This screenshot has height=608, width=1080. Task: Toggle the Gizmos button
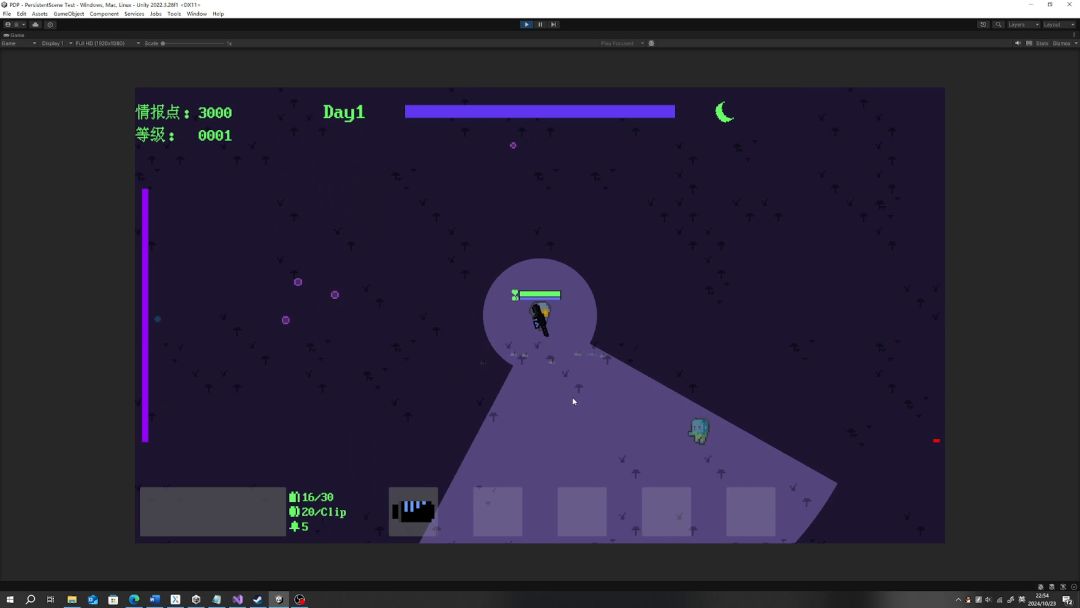(x=1063, y=43)
